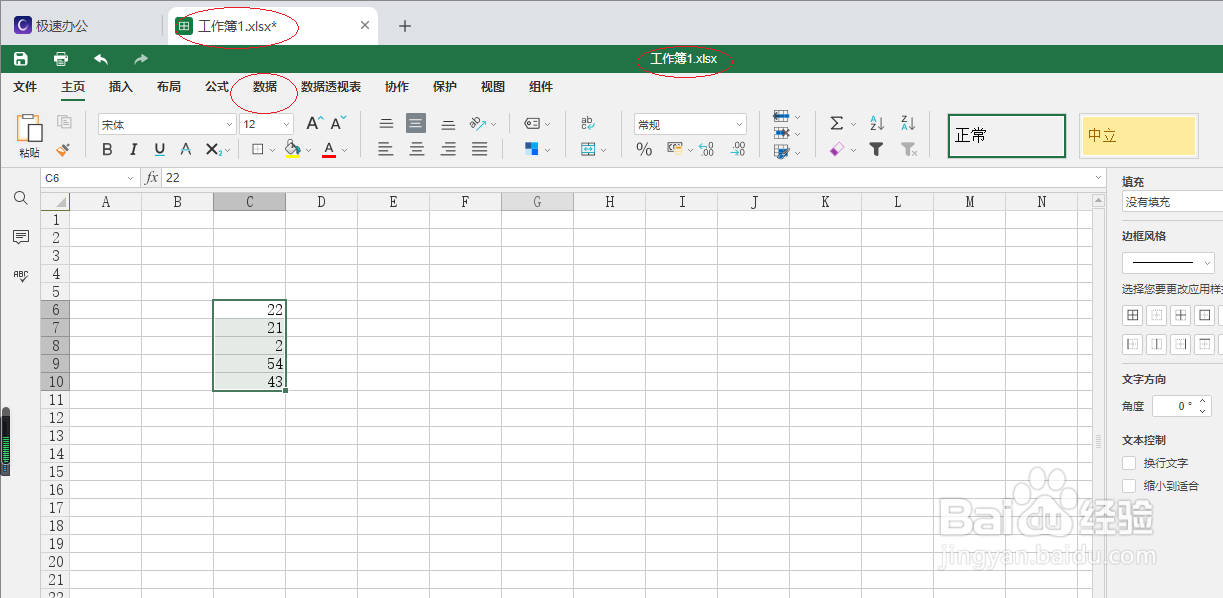Open the 插入 menu tab
Image resolution: width=1223 pixels, height=598 pixels.
pos(120,87)
